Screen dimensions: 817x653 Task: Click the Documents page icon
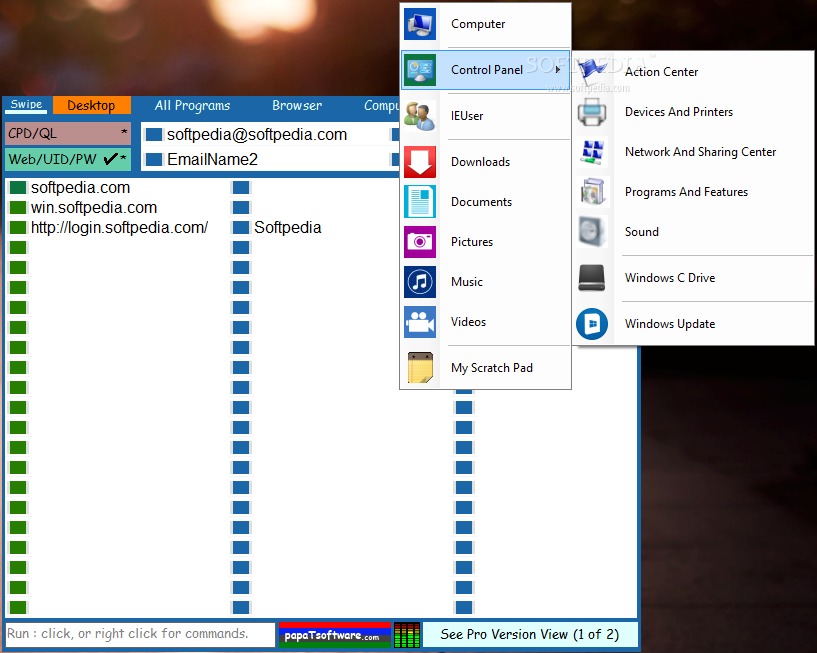click(x=419, y=202)
